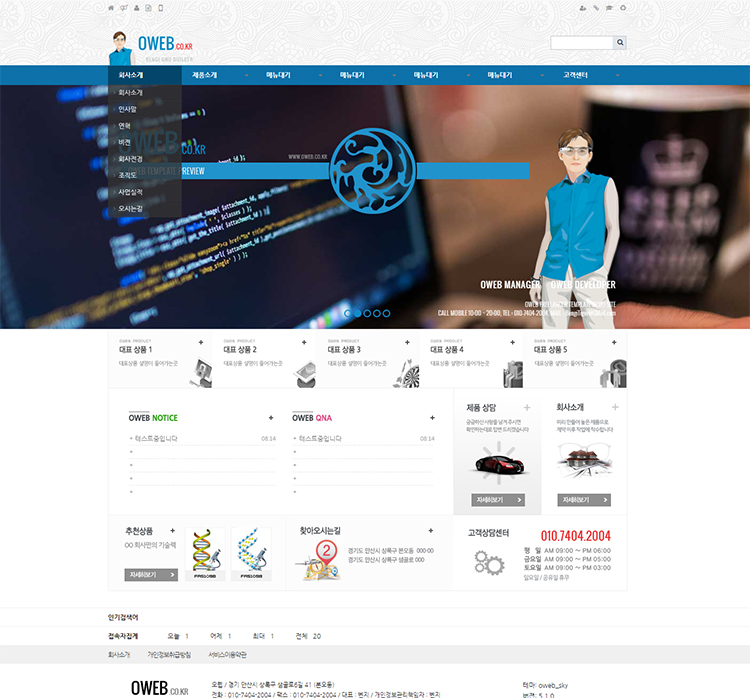
Task: Click plus icon beside 회사소개 side card
Action: [615, 407]
